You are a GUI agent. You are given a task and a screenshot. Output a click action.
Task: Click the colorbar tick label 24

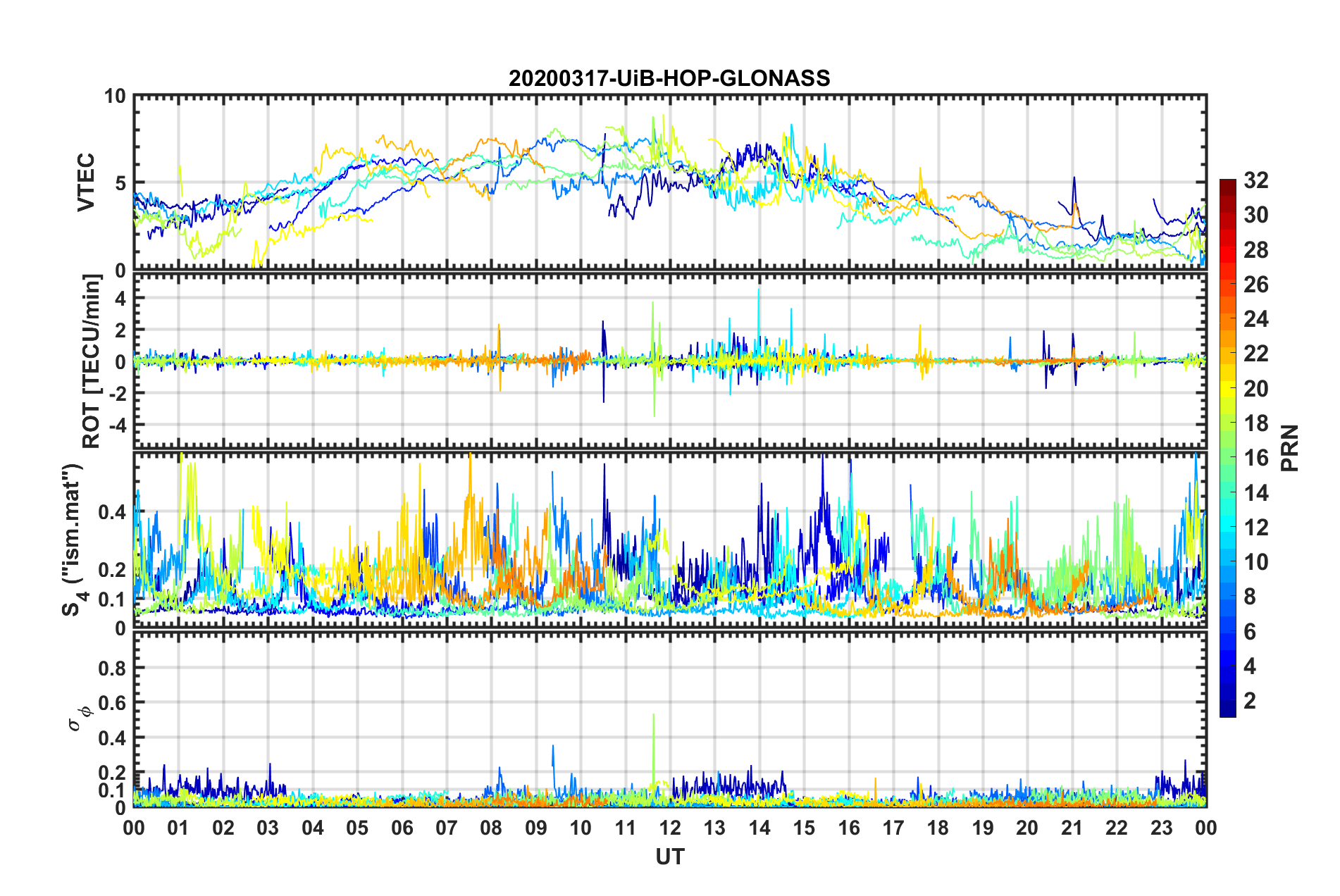click(x=1255, y=319)
